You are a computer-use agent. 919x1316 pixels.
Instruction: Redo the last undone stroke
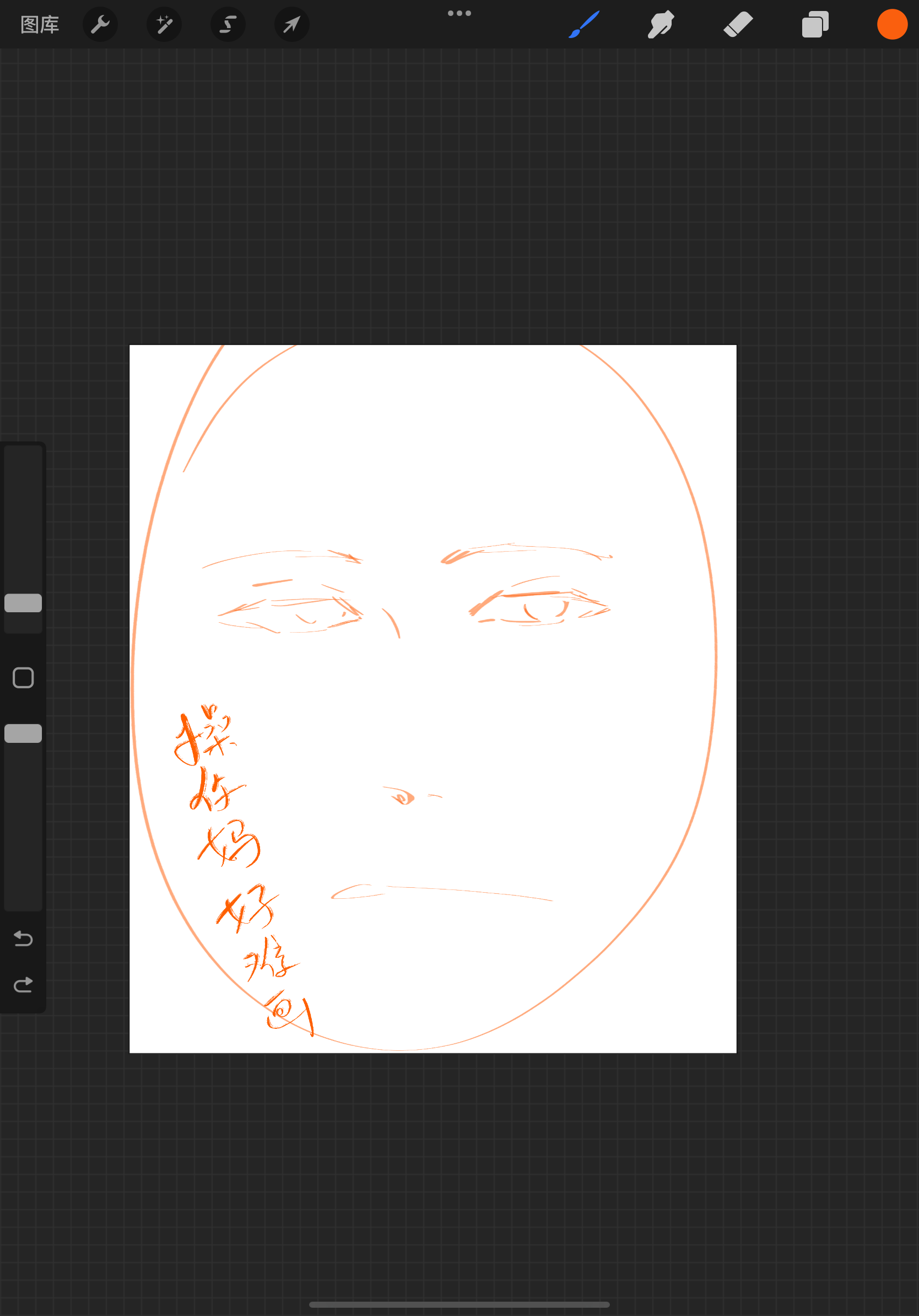(x=24, y=985)
